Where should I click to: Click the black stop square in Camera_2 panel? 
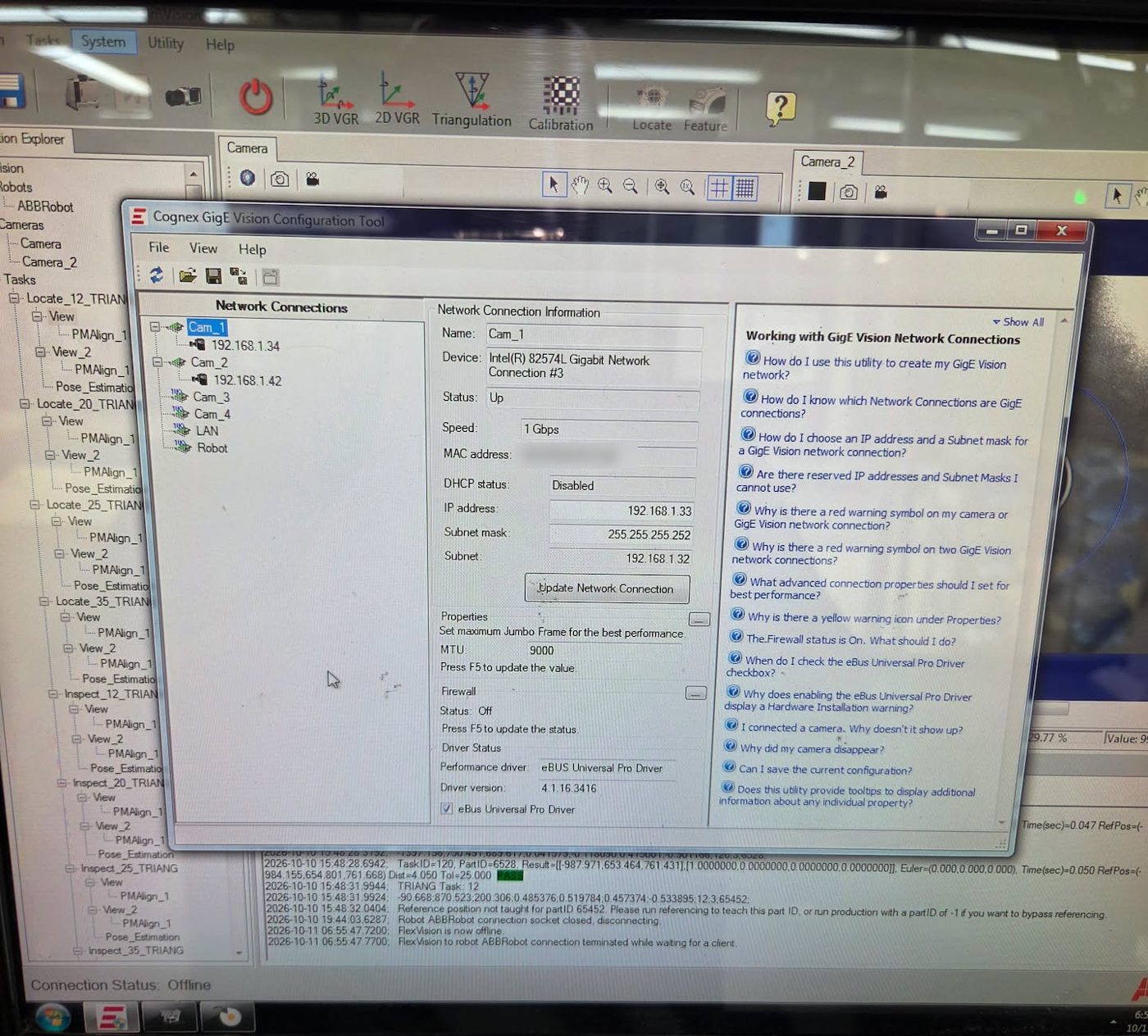(x=817, y=191)
